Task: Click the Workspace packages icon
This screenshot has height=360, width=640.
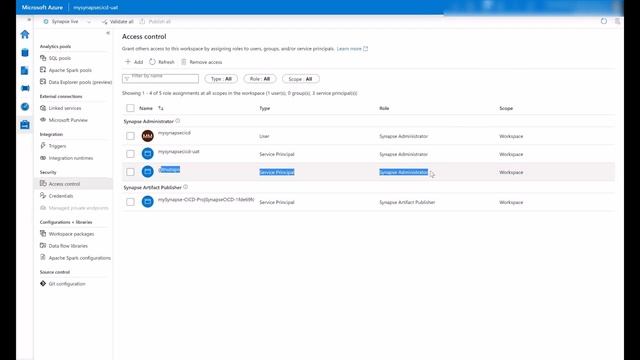Action: click(x=43, y=233)
